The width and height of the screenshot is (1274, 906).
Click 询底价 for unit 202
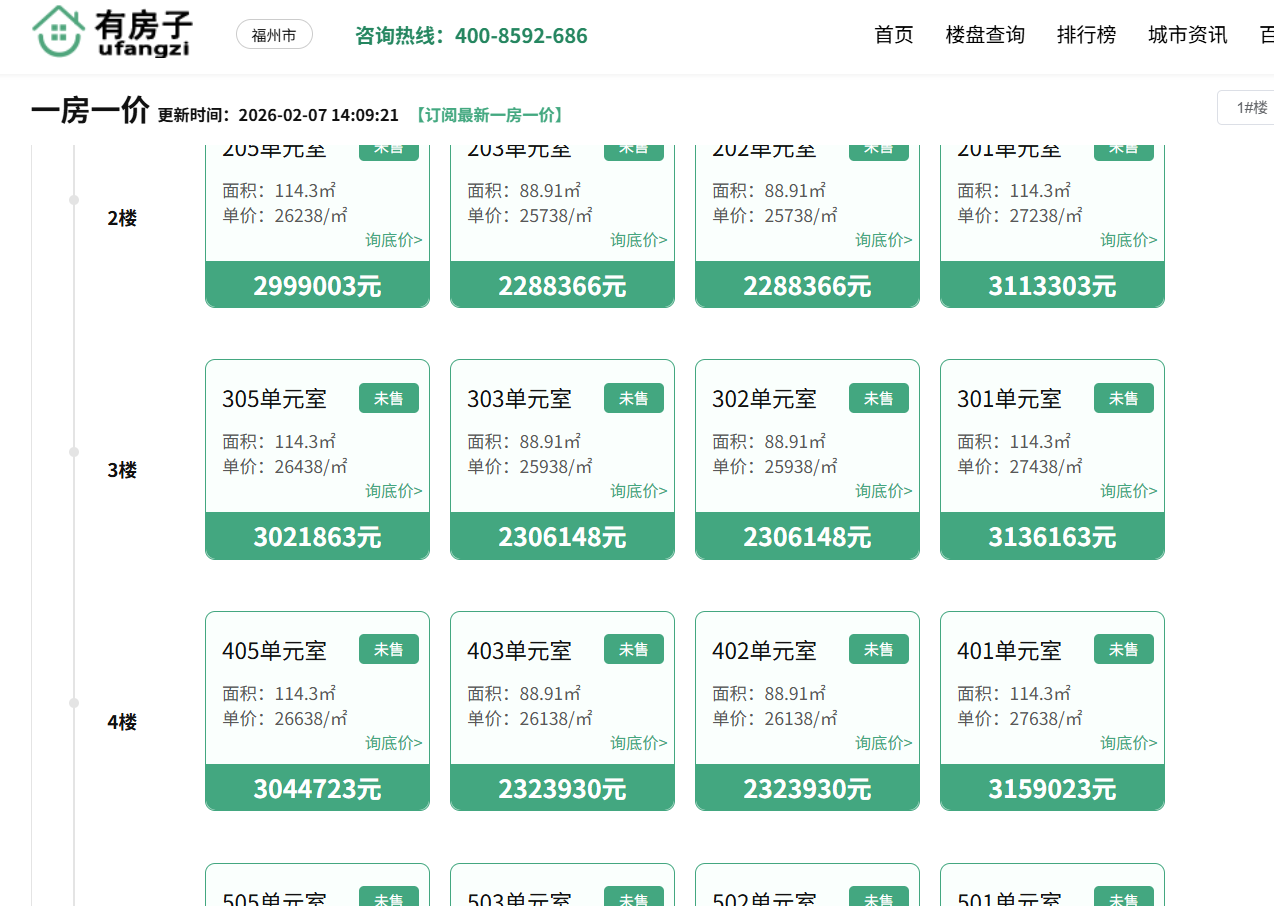tap(883, 240)
